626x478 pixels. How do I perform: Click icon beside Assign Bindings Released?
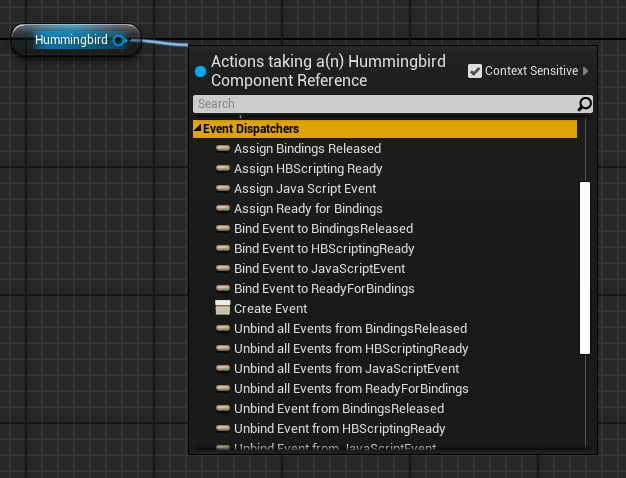223,148
